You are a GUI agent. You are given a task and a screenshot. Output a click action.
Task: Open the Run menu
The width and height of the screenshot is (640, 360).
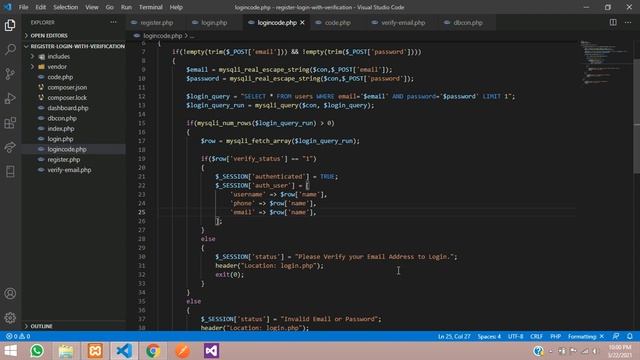[x=126, y=7]
